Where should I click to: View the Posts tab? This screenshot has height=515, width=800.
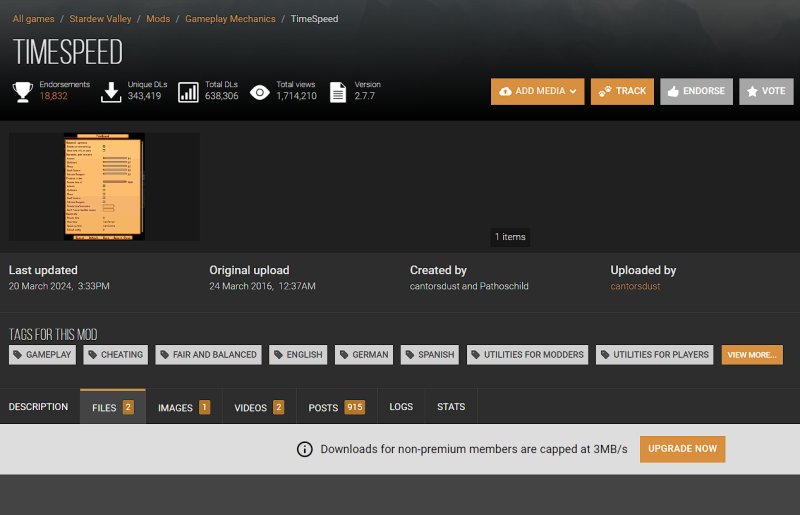tap(337, 407)
